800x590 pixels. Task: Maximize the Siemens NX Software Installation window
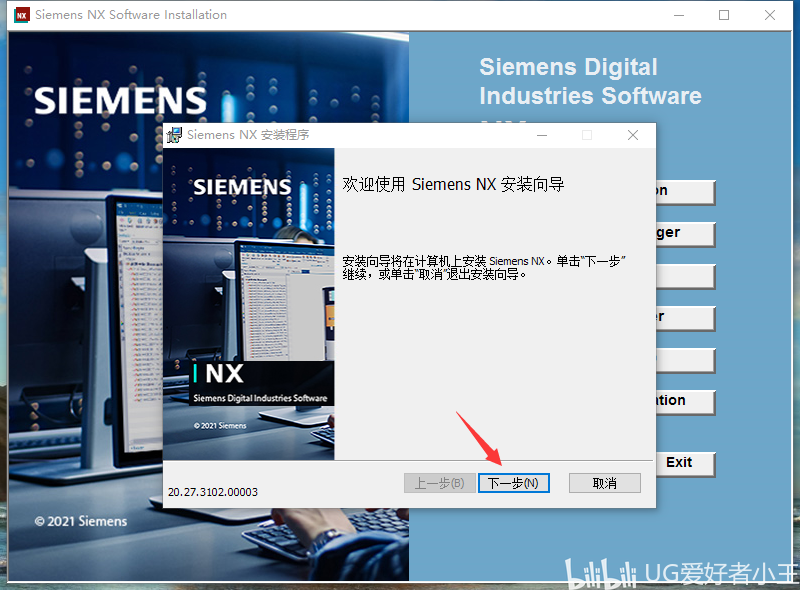pos(723,15)
